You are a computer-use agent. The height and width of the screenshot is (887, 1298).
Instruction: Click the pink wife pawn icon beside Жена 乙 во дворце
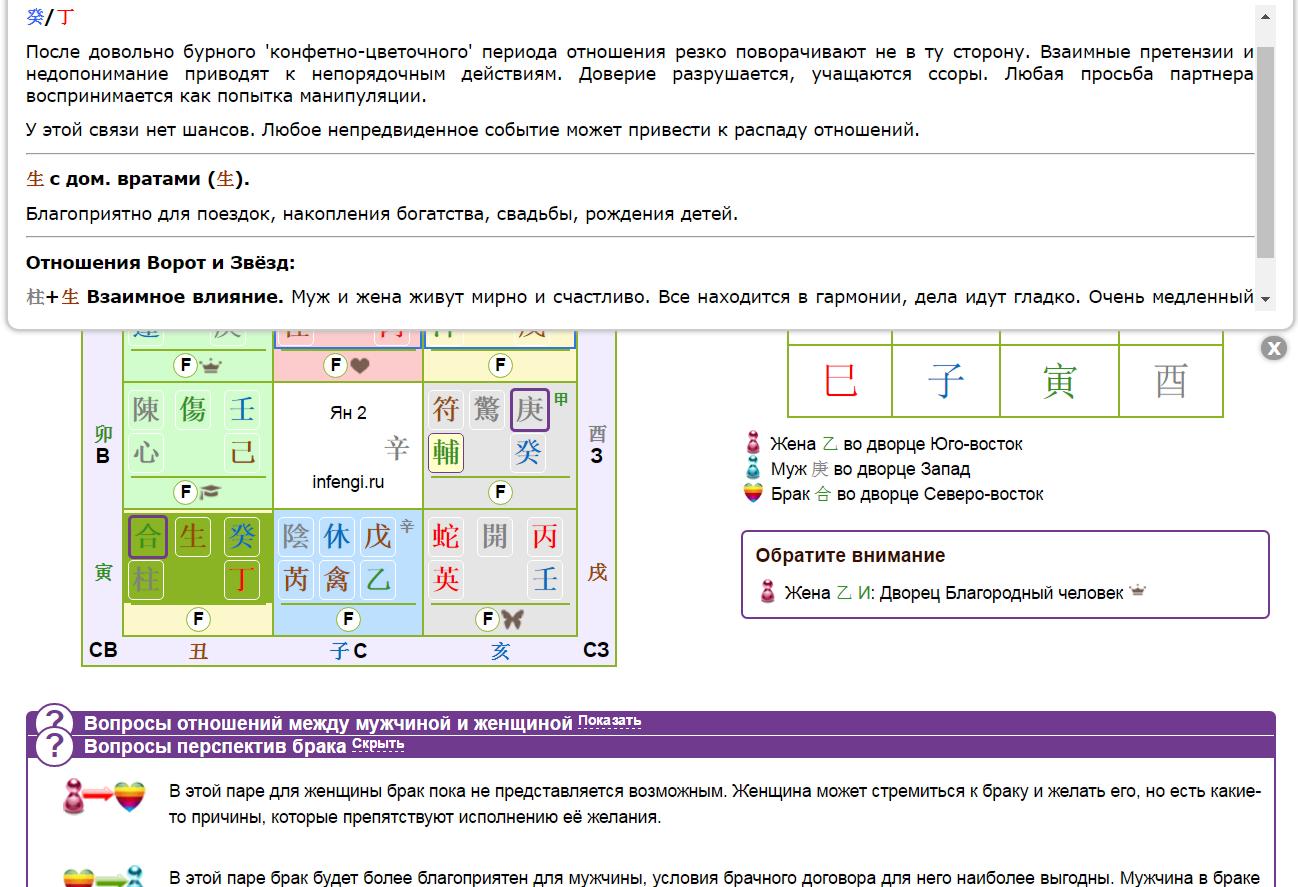(x=755, y=443)
